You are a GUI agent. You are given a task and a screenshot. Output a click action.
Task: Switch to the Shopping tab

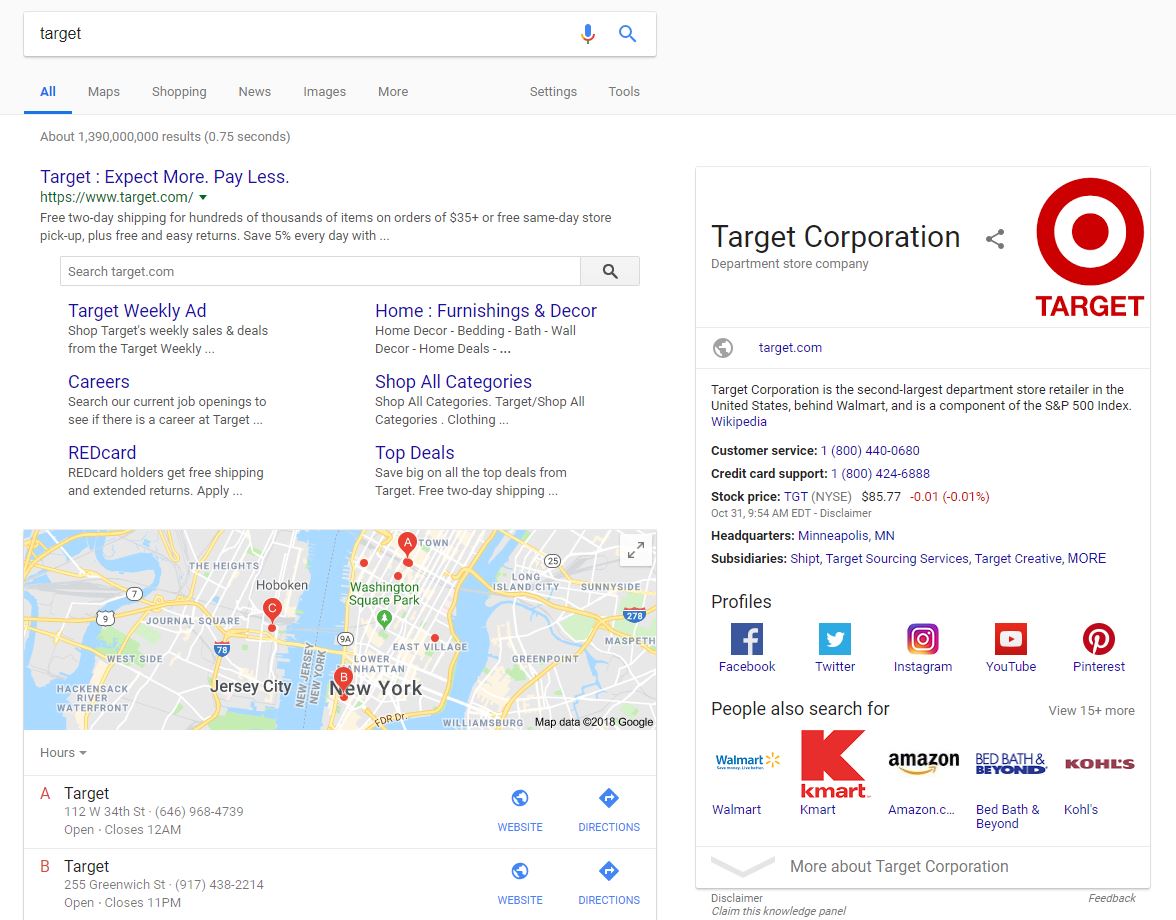(x=179, y=91)
